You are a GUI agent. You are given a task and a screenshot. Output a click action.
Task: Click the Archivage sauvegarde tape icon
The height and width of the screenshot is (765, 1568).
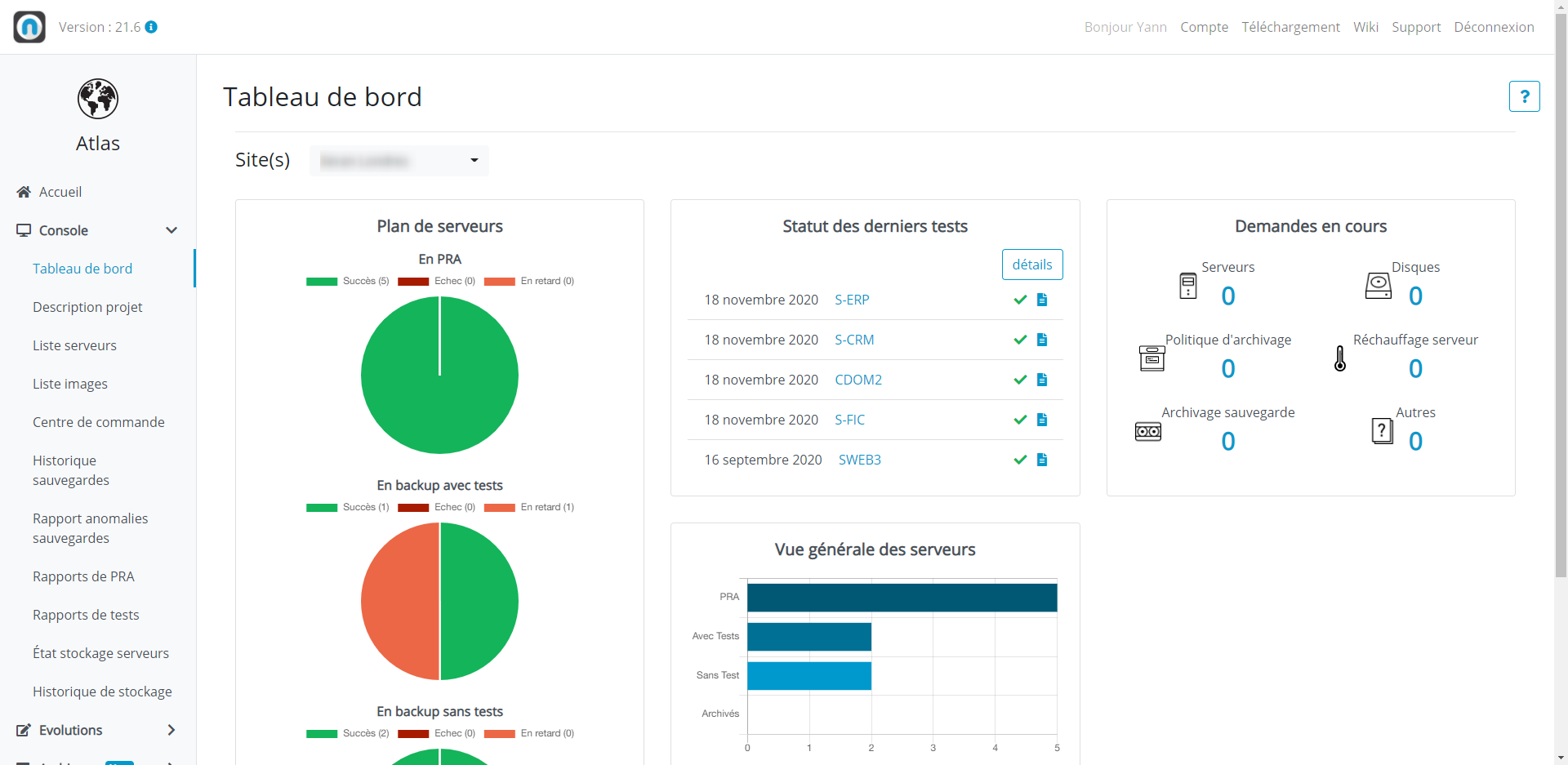(x=1148, y=431)
